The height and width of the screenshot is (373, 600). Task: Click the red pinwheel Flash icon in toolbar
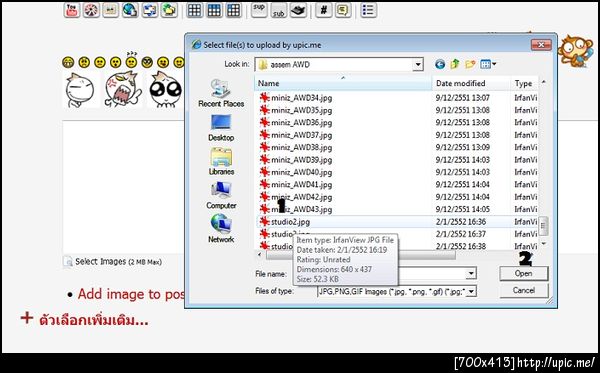coord(91,10)
